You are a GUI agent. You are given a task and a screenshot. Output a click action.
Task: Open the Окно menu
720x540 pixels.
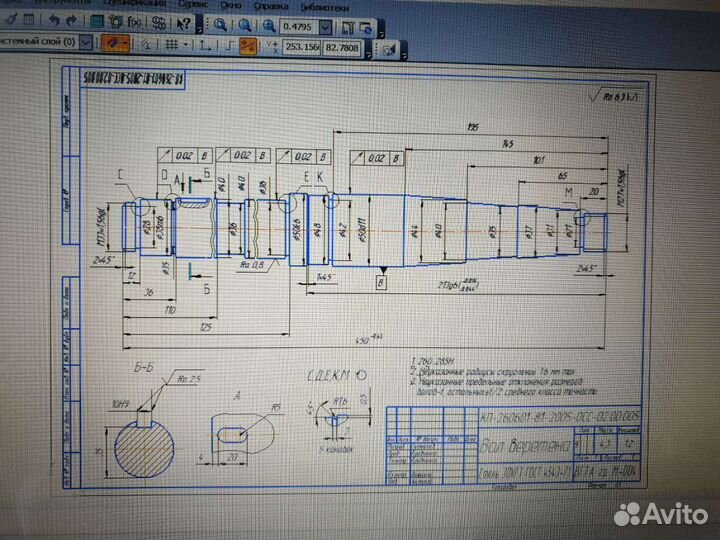pos(232,6)
